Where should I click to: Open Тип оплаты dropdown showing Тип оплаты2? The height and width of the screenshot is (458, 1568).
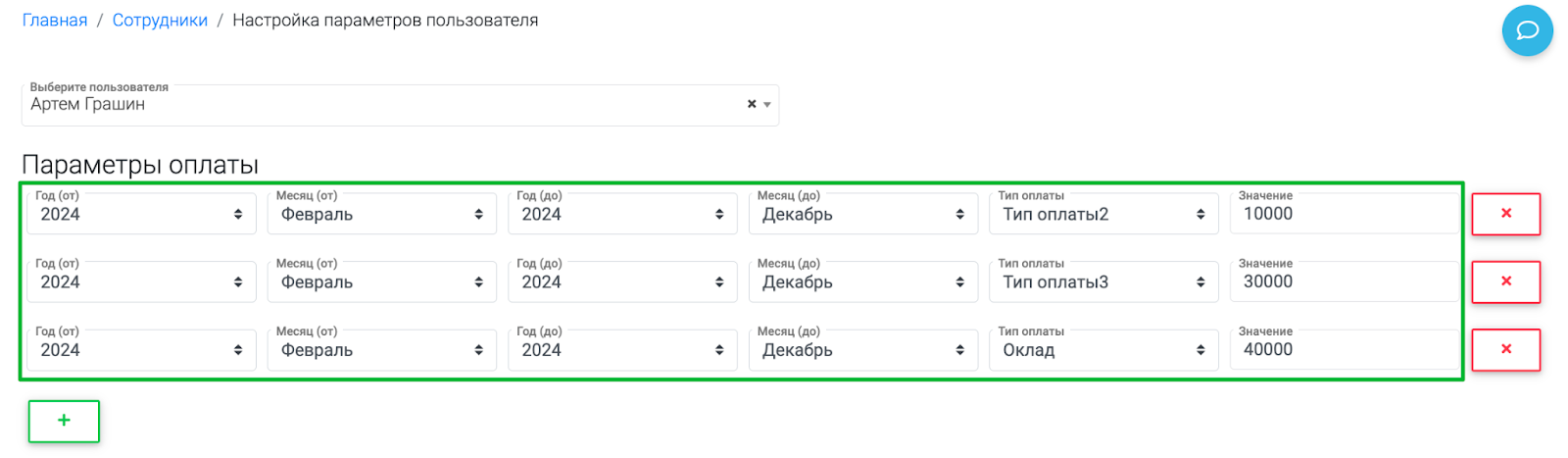point(1103,213)
